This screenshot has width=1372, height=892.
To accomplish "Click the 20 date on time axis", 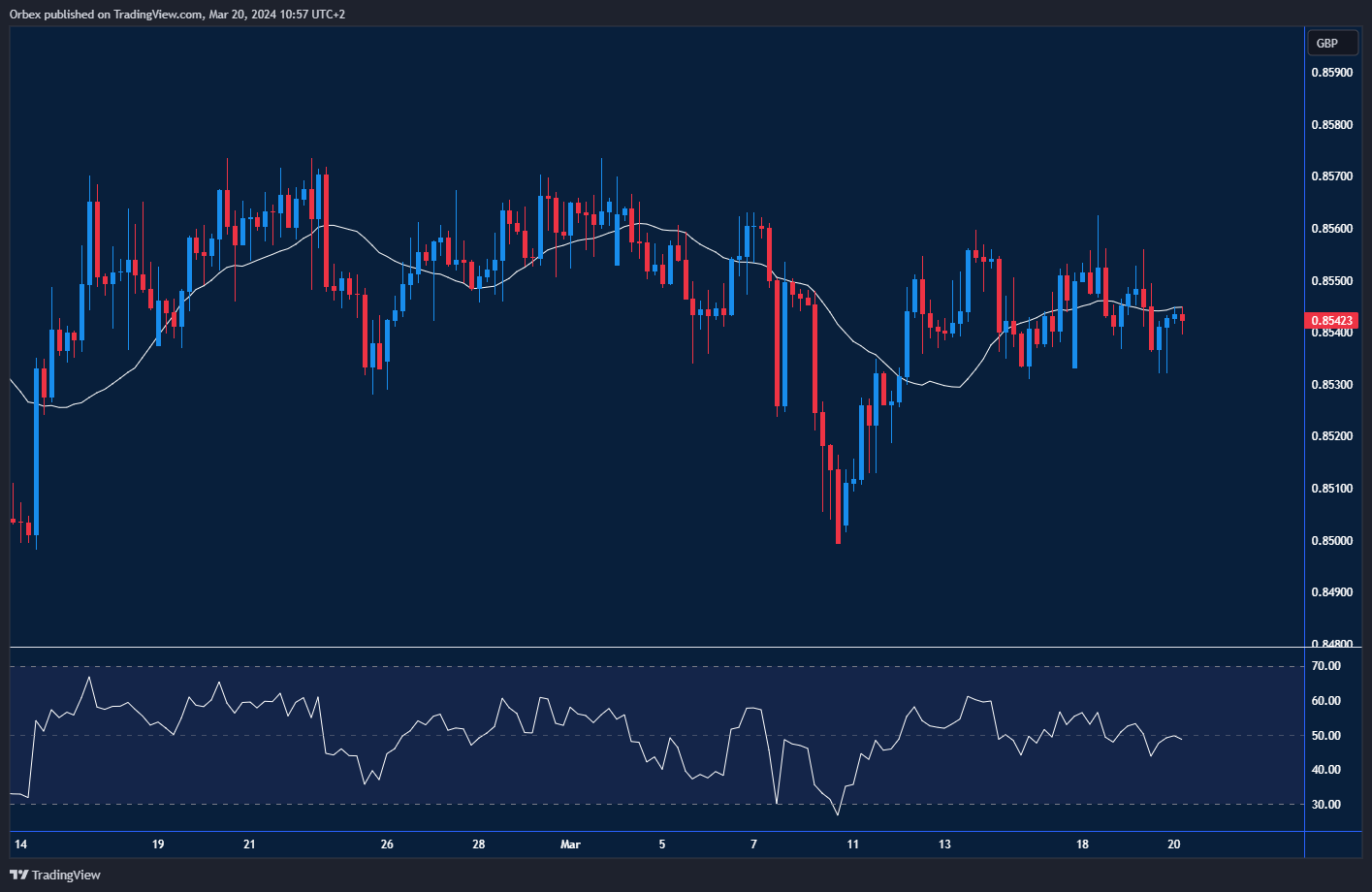I will click(x=1173, y=844).
